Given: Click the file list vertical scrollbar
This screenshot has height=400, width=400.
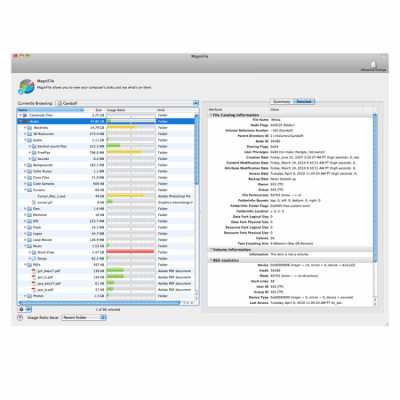Looking at the screenshot, I should [x=197, y=149].
